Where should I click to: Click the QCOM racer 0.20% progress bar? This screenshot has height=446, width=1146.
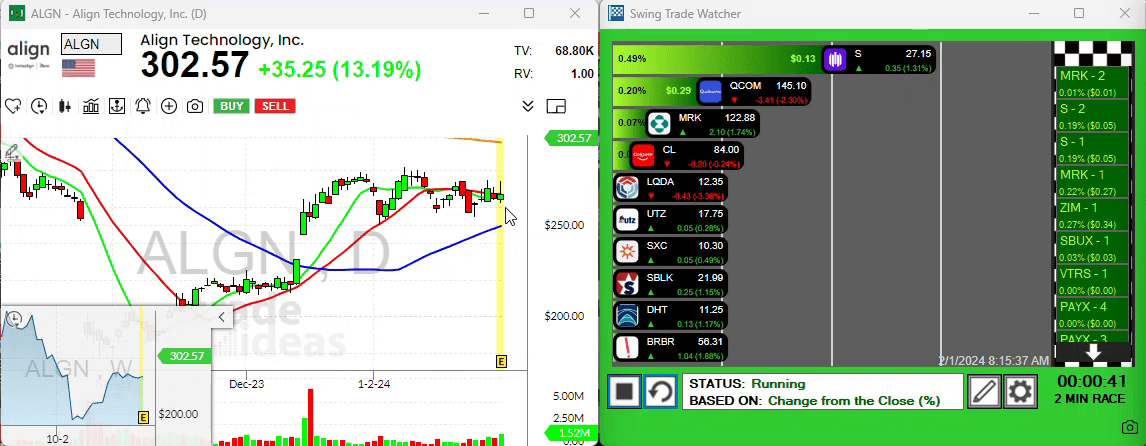[656, 91]
